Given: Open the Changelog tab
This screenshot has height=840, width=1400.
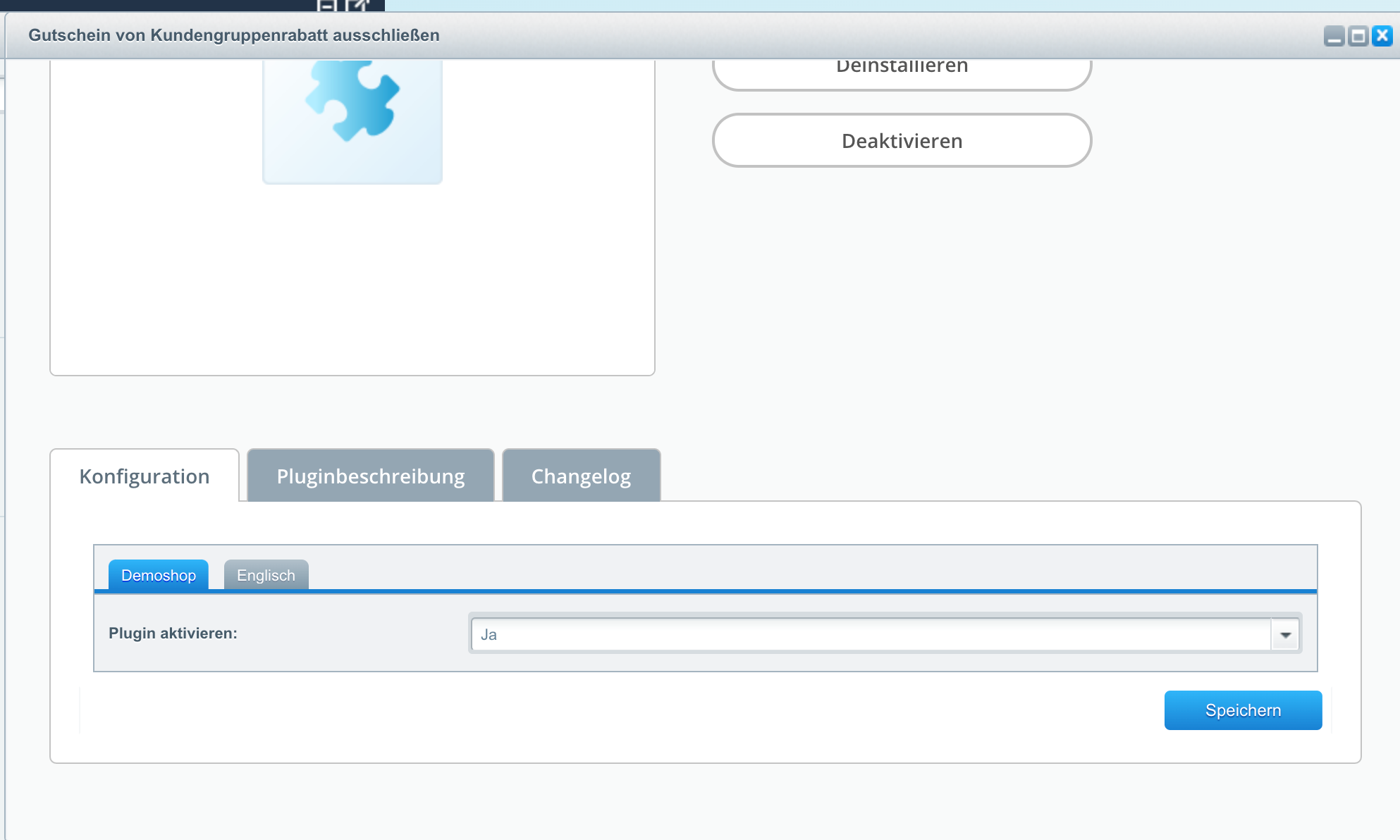Looking at the screenshot, I should point(581,476).
